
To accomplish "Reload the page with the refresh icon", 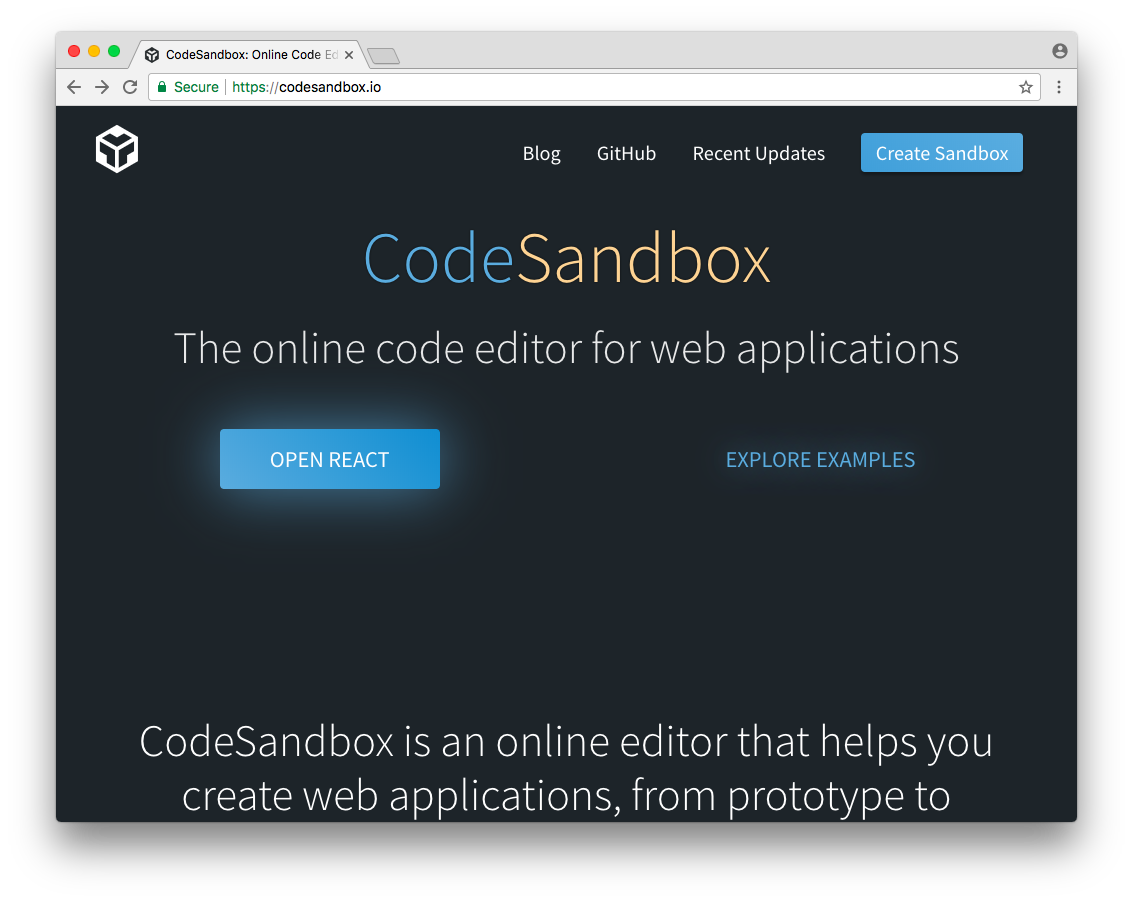I will 130,87.
